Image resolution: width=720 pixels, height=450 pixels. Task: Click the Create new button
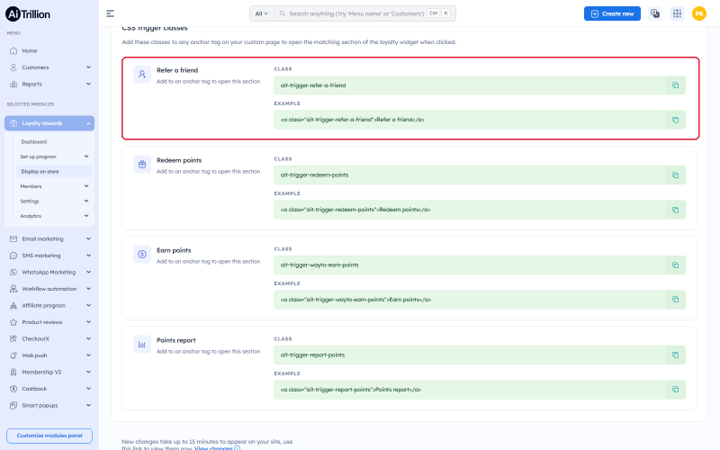[x=612, y=14]
